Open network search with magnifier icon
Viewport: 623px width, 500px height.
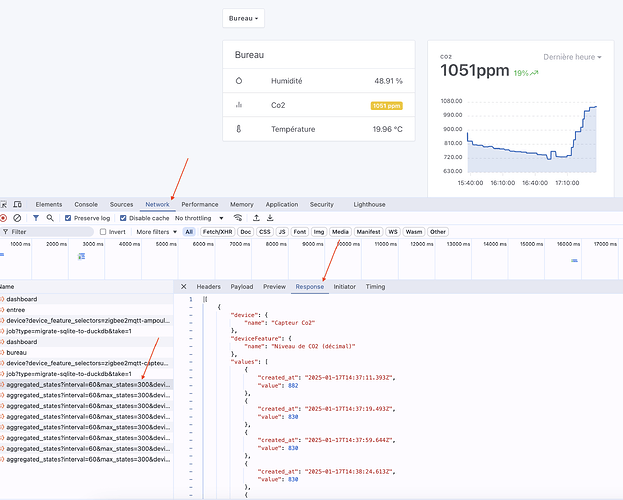(51, 217)
